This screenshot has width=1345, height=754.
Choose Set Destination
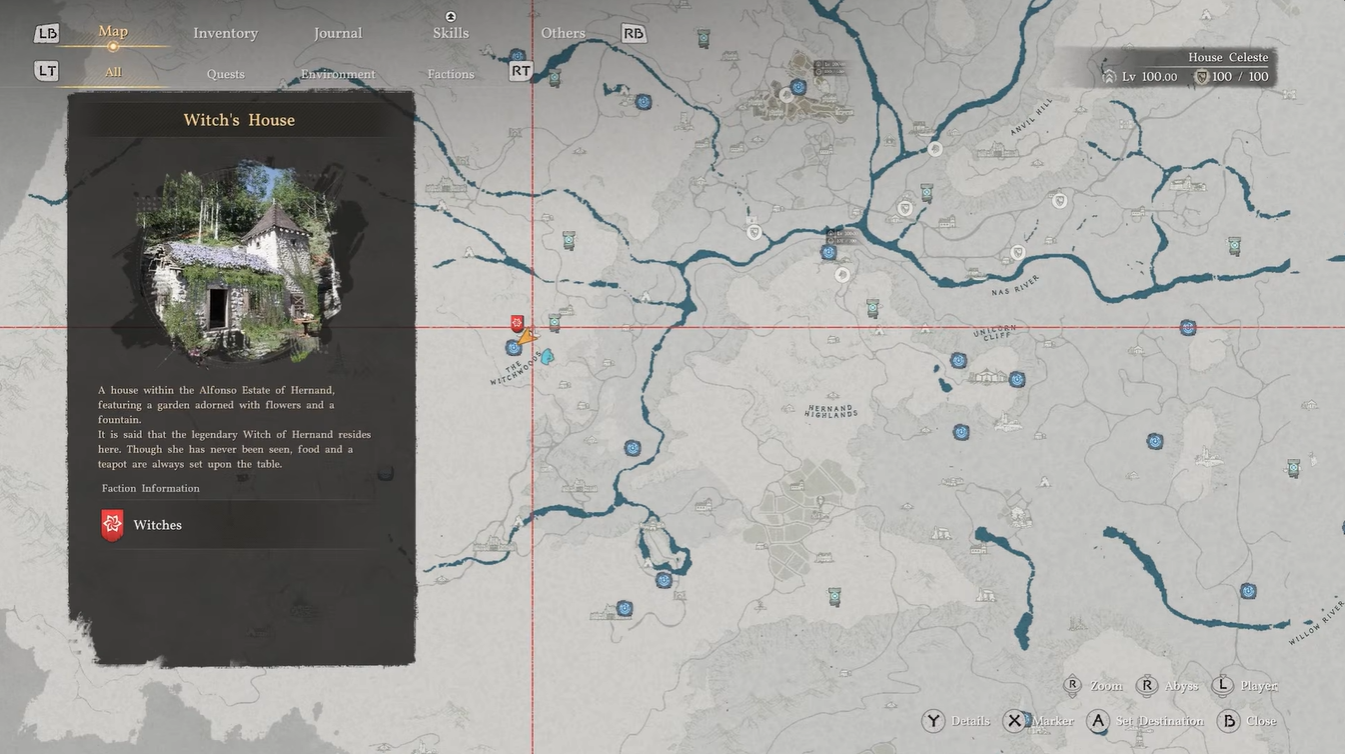[1160, 721]
